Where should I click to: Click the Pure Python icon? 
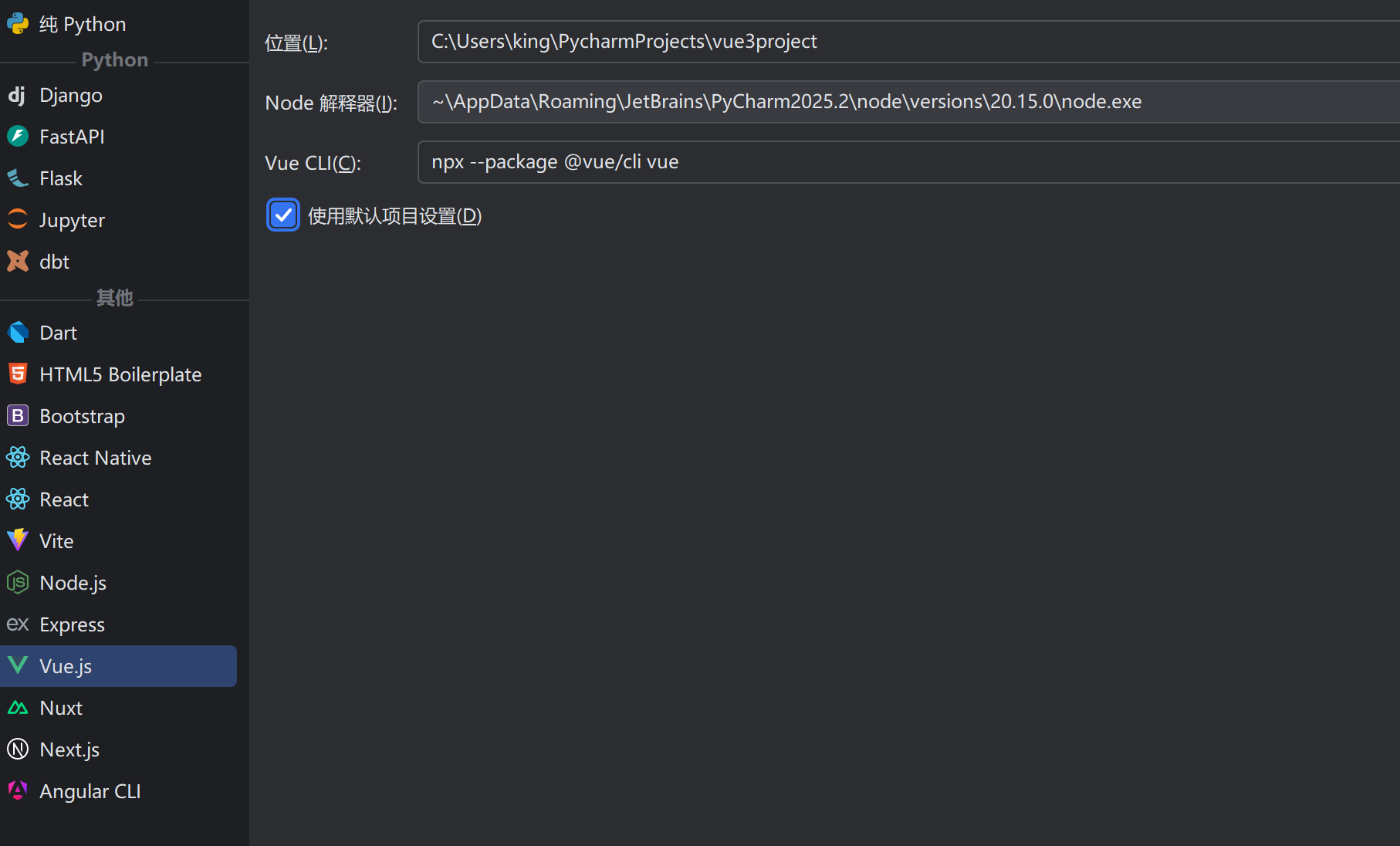point(18,24)
